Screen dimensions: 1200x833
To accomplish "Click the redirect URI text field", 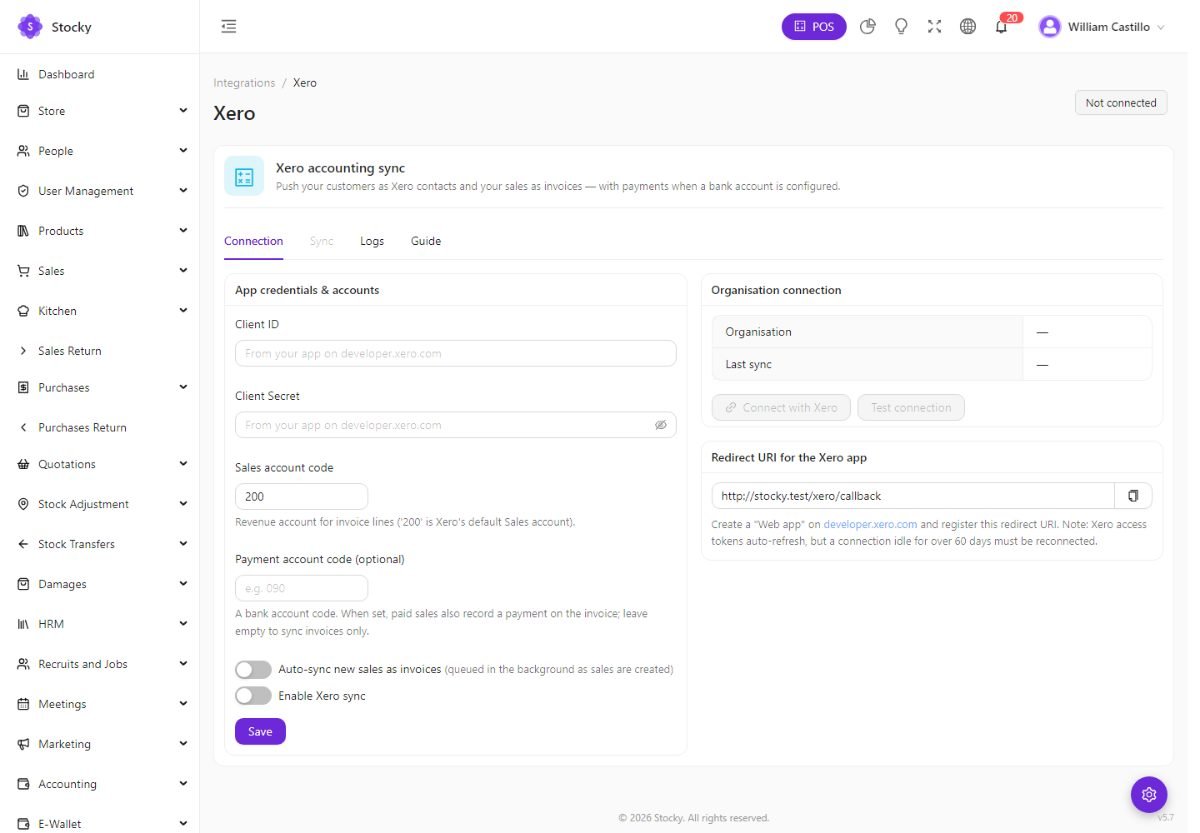I will (913, 496).
